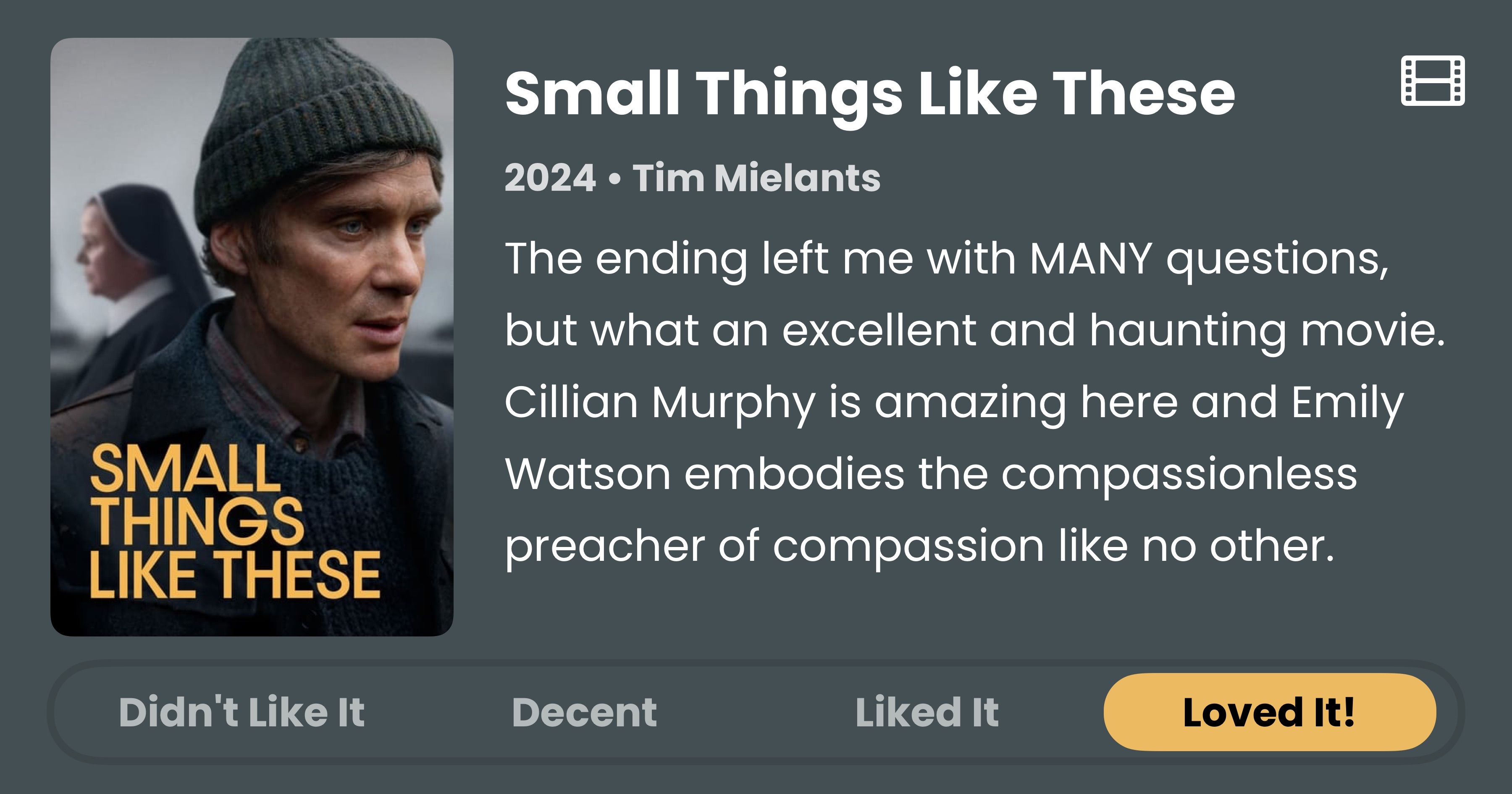Pick the "Didn't Like It" rating

click(241, 712)
